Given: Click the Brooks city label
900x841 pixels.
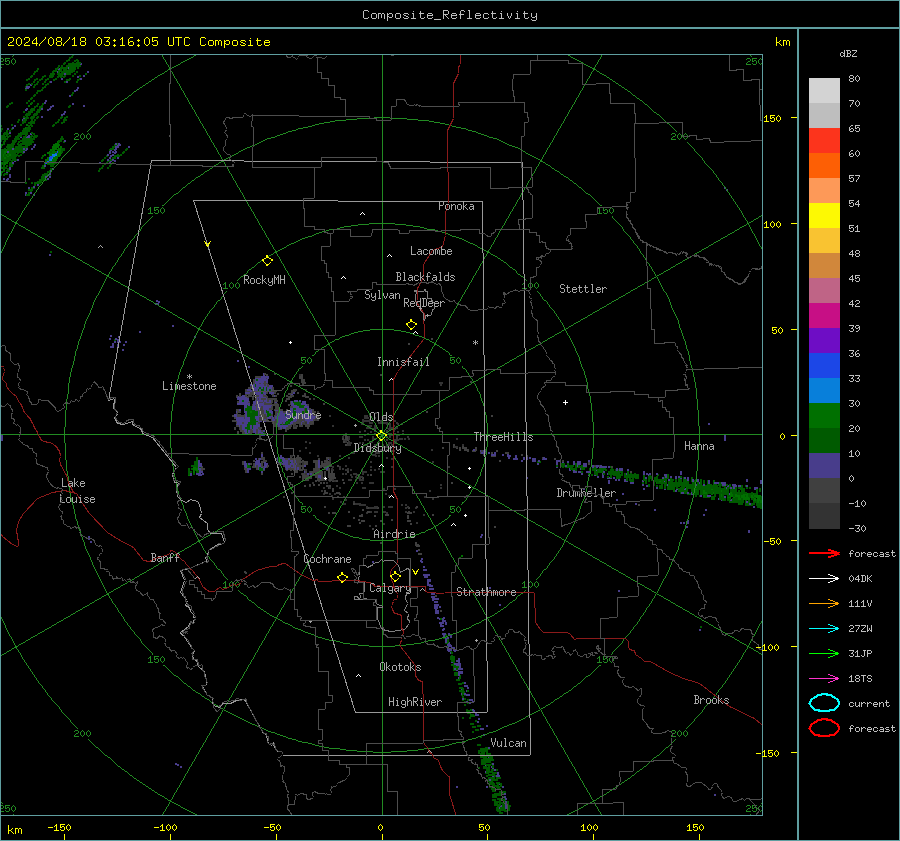Looking at the screenshot, I should [x=711, y=700].
